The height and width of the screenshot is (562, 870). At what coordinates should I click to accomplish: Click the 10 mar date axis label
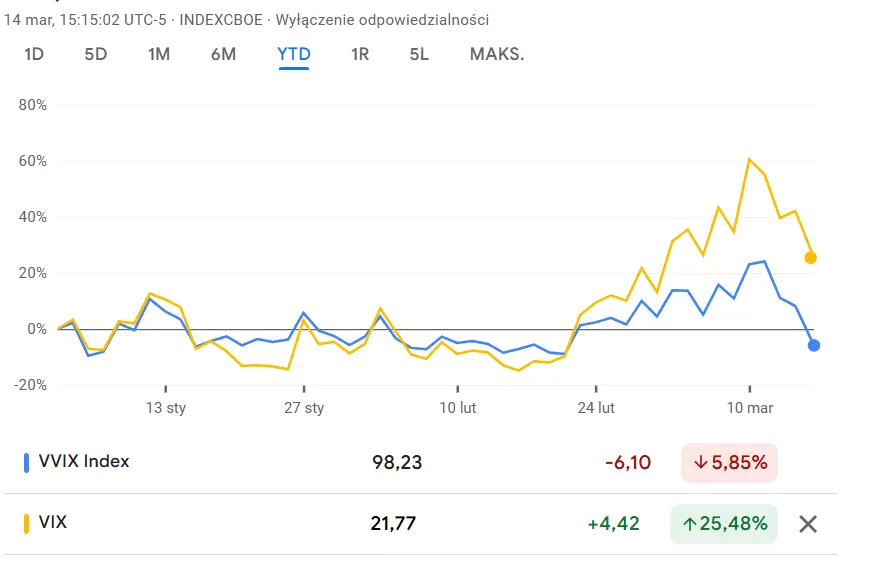750,408
